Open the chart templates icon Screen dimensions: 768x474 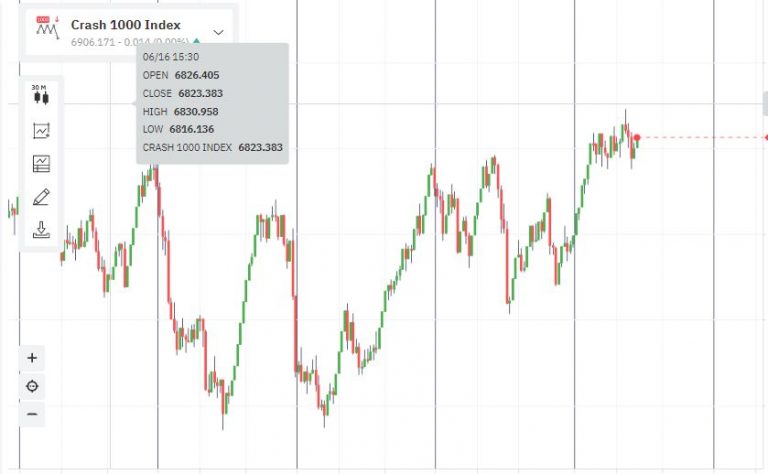pyautogui.click(x=41, y=163)
